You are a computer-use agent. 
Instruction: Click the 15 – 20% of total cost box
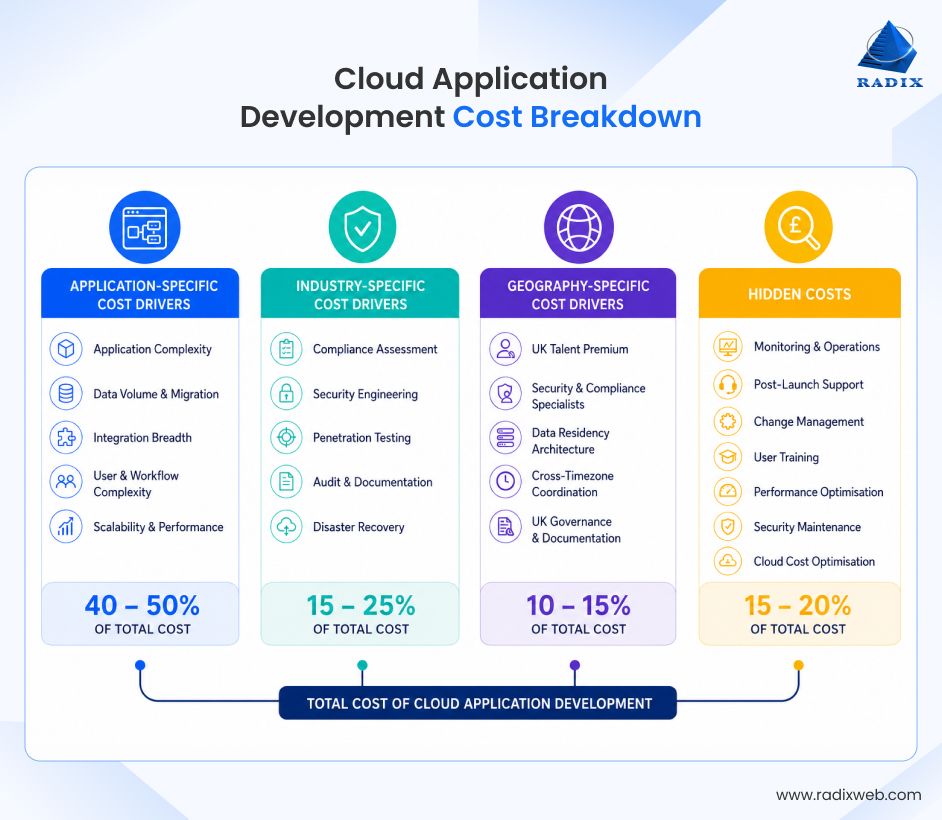[x=800, y=613]
